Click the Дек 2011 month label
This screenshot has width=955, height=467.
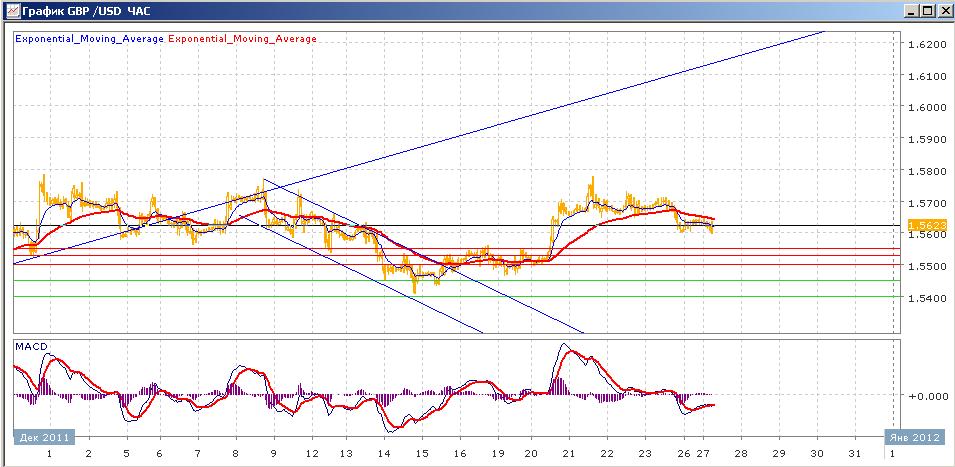point(44,437)
